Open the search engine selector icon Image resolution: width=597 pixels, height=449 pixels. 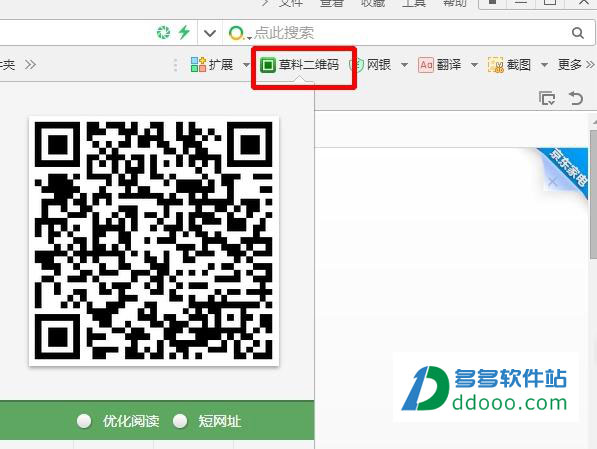238,33
